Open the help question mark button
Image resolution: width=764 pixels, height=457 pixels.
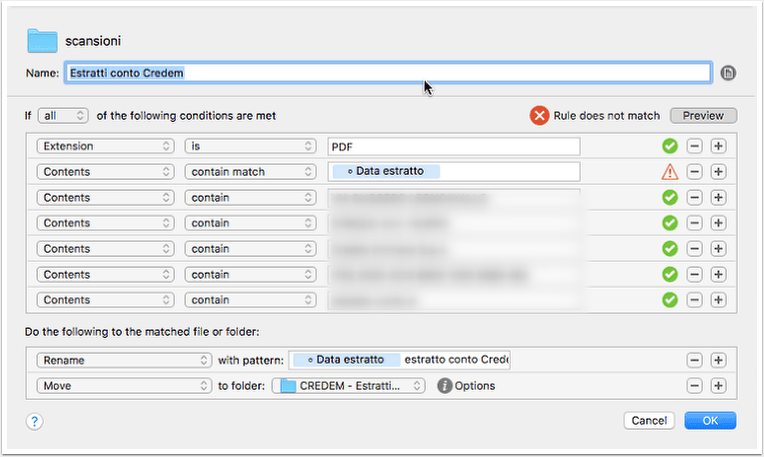(x=34, y=421)
